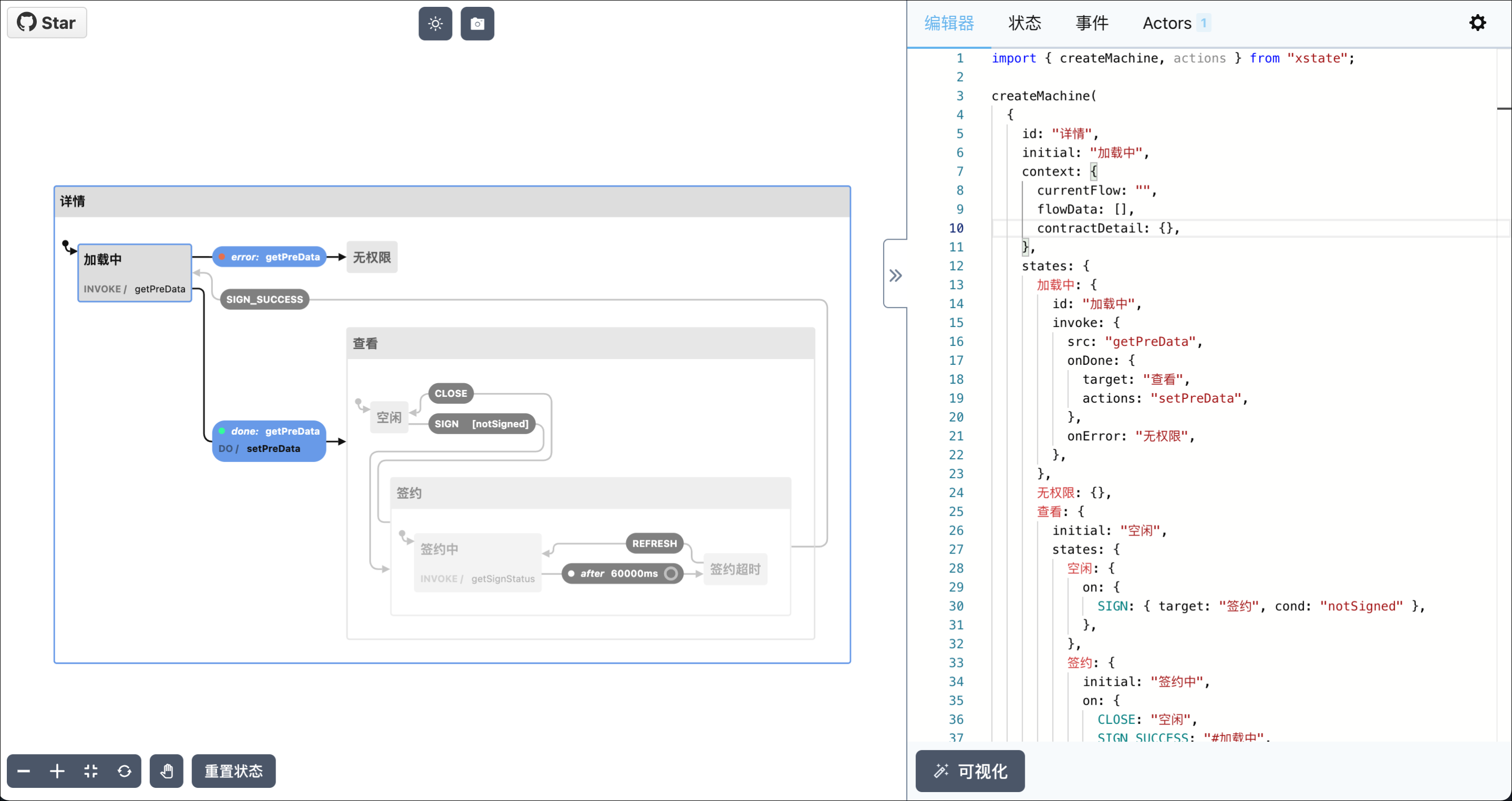Click the SIGN_SUCCESS event label
The height and width of the screenshot is (801, 1512).
tap(264, 299)
